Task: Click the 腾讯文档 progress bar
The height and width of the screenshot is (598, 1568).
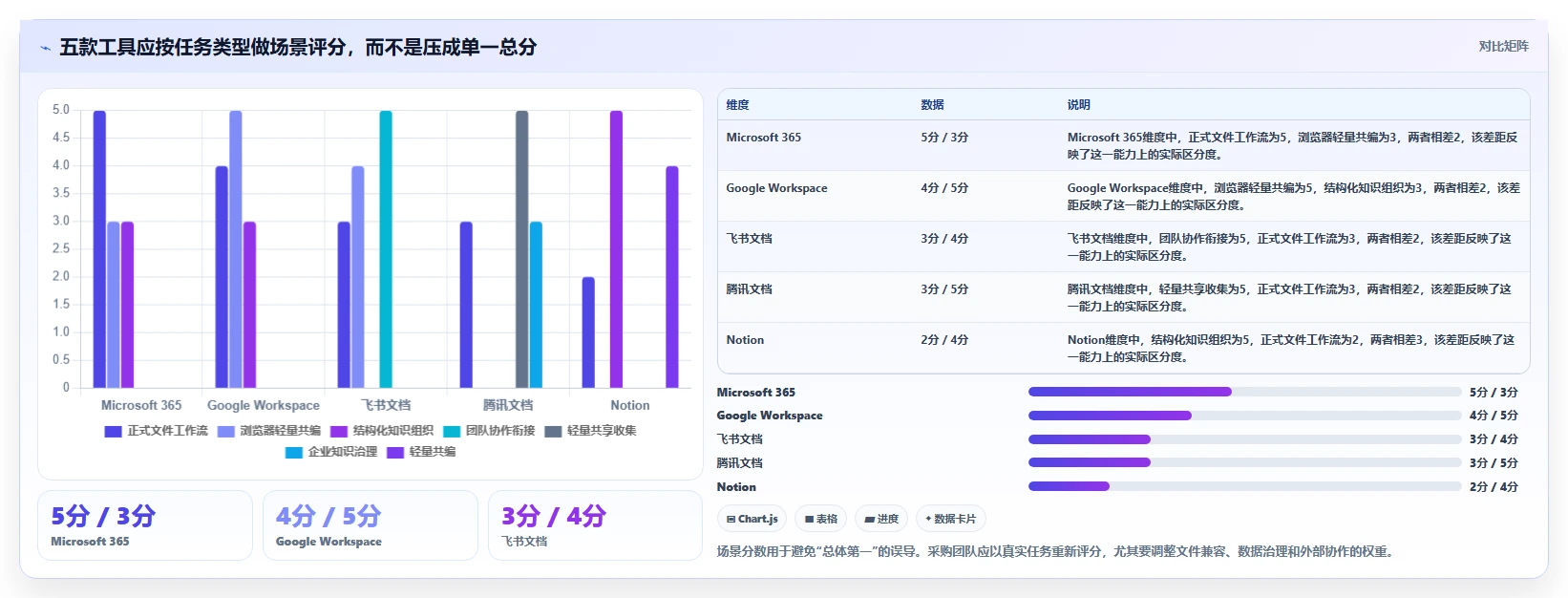Action: pyautogui.click(x=1244, y=462)
